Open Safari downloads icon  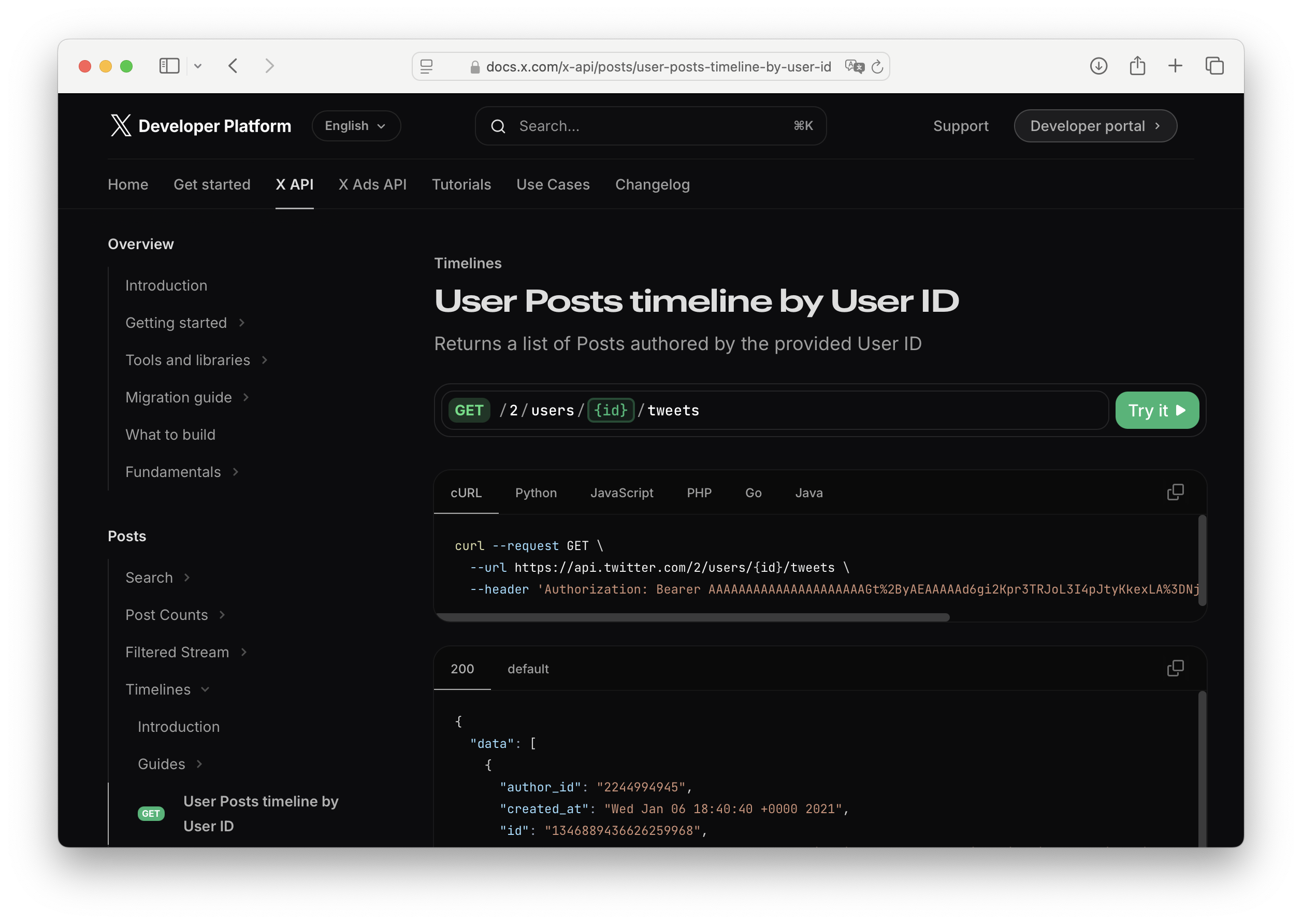pyautogui.click(x=1098, y=66)
